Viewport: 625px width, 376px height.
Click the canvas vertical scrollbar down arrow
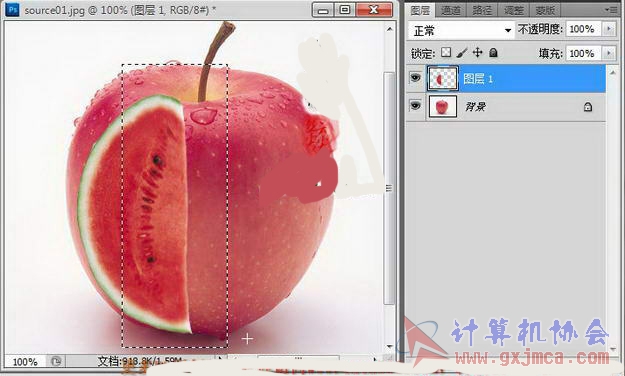point(389,346)
